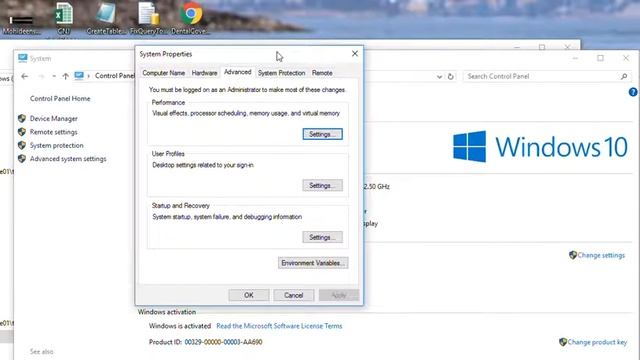This screenshot has height=360, width=640.
Task: Click OK in System Properties
Action: 249,295
